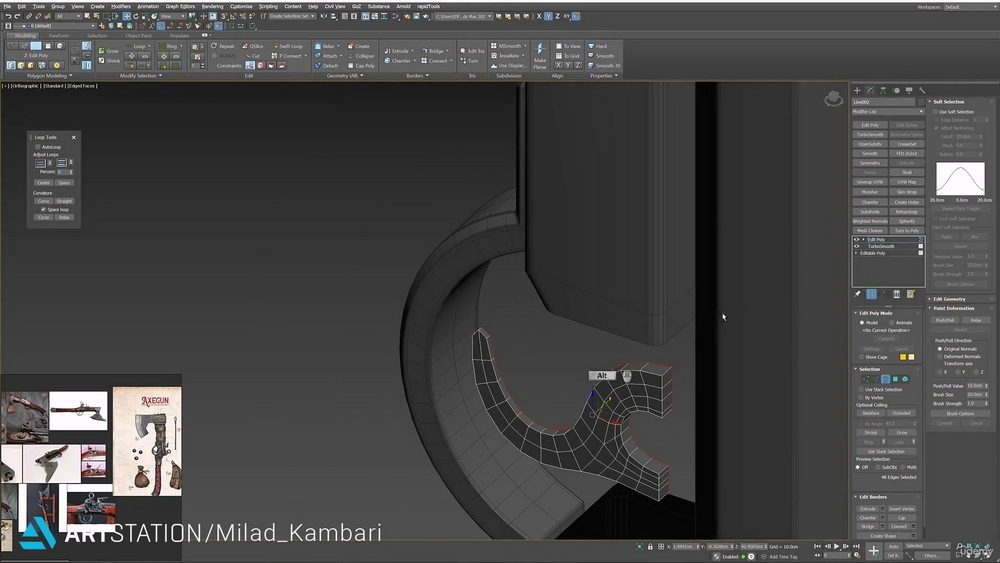Select the Animate radio button in Edit Poly Mode
The height and width of the screenshot is (563, 1000).
tap(892, 323)
